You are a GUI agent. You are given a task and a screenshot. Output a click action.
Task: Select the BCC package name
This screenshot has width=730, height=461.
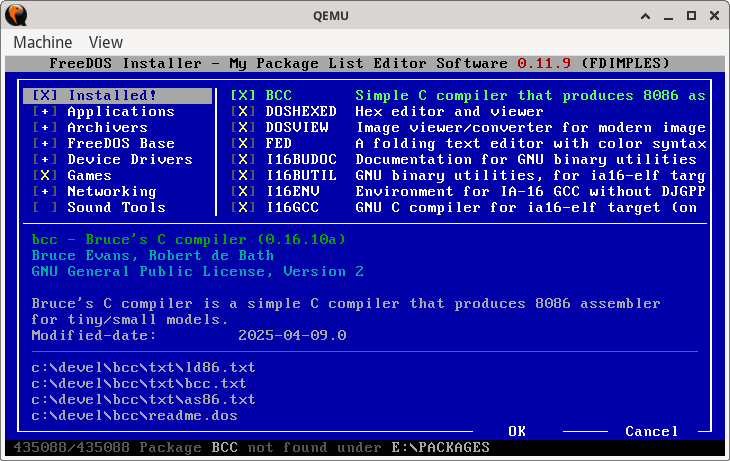click(279, 95)
